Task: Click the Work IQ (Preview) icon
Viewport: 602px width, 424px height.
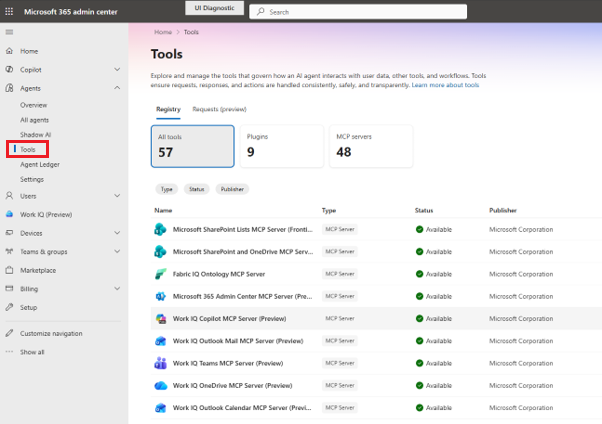Action: click(x=9, y=214)
